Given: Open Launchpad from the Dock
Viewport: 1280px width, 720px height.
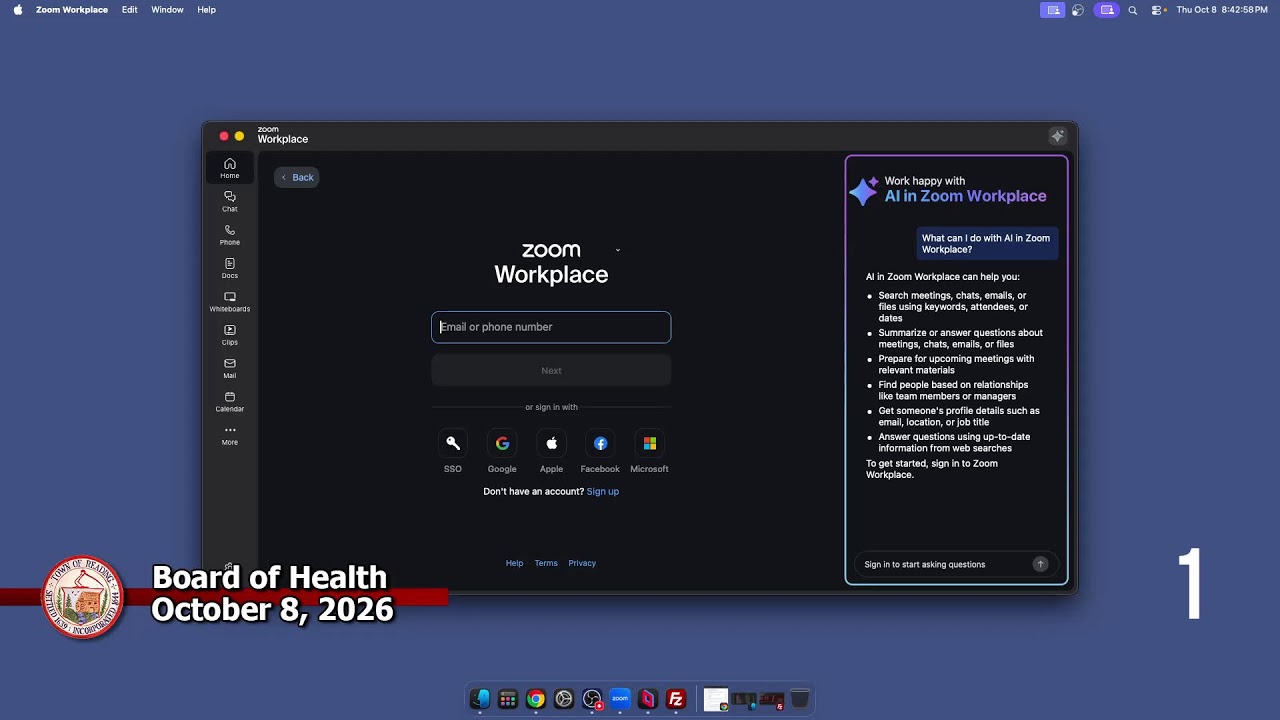Looking at the screenshot, I should [508, 699].
